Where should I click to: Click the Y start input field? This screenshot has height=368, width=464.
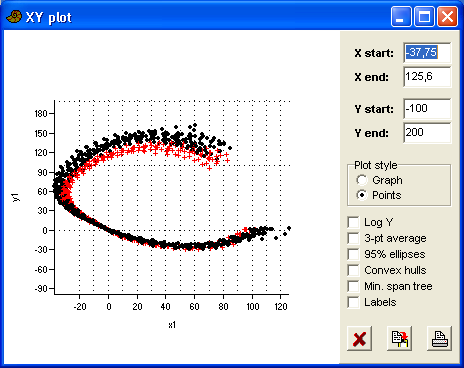[x=427, y=109]
